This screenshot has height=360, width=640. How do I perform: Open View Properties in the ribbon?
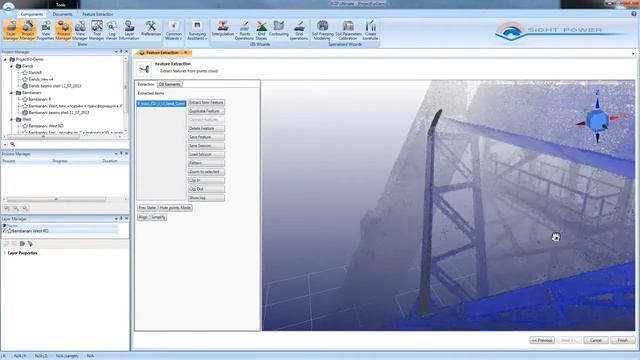(x=45, y=30)
